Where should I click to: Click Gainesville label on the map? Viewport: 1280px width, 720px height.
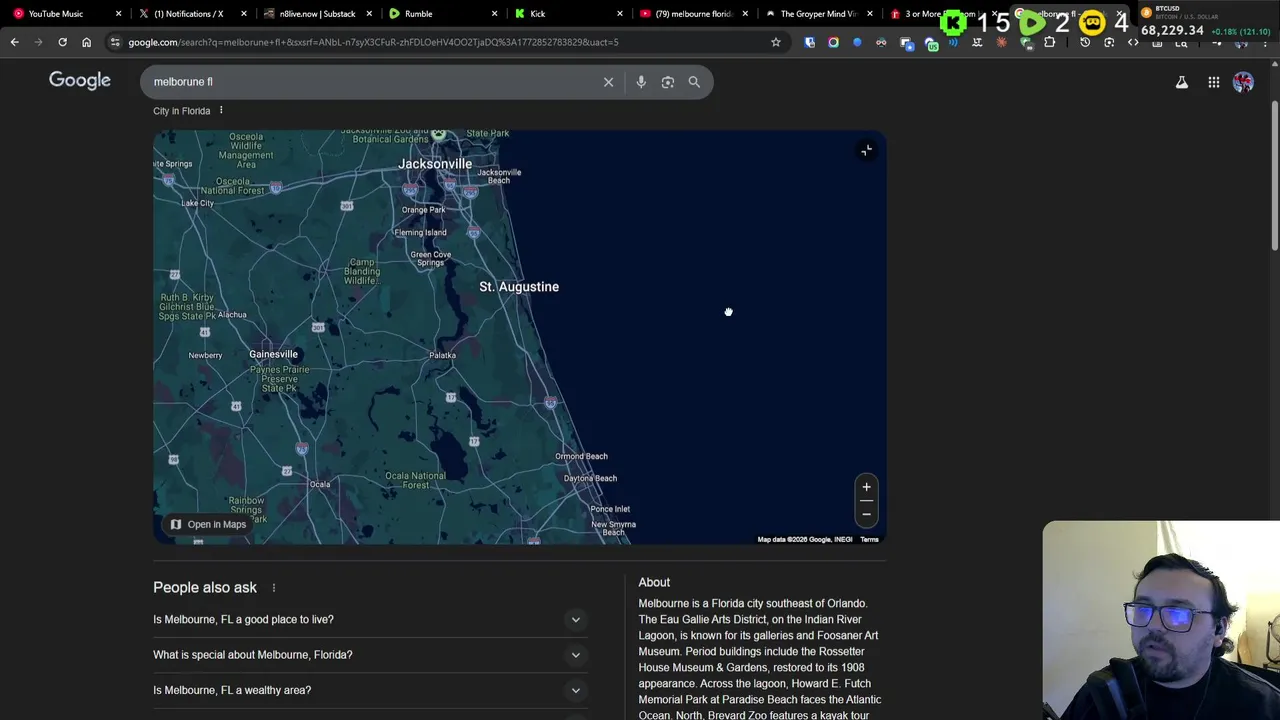[273, 354]
